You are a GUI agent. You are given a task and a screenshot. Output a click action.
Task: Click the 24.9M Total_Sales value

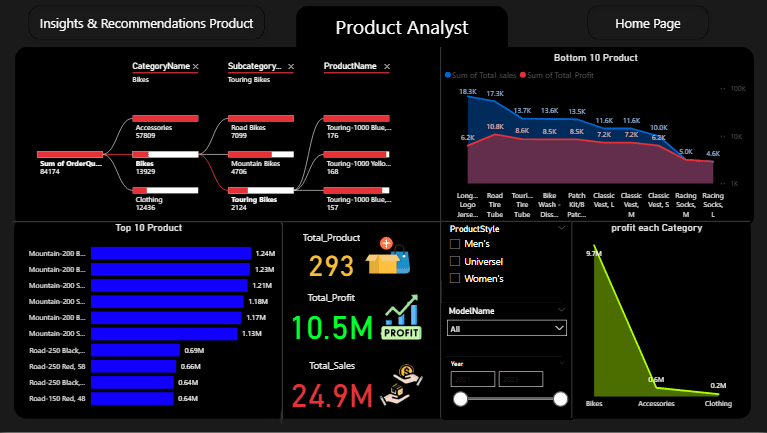pos(332,395)
